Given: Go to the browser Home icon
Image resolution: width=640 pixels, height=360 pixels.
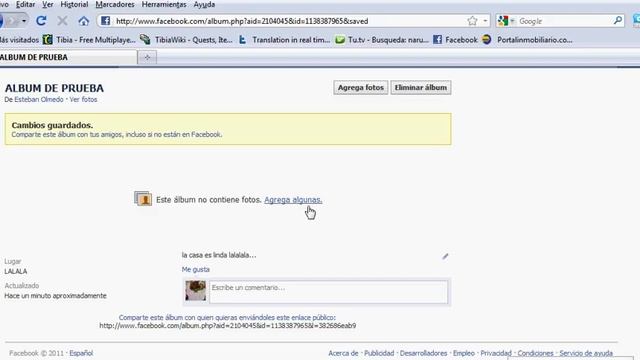Looking at the screenshot, I should tap(84, 21).
